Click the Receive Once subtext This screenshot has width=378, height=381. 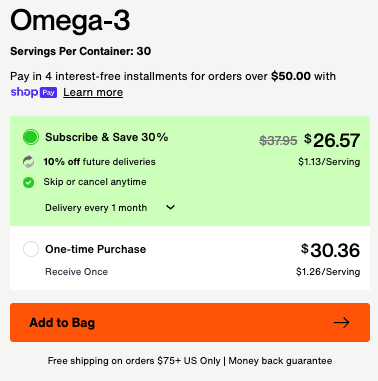[x=77, y=272]
